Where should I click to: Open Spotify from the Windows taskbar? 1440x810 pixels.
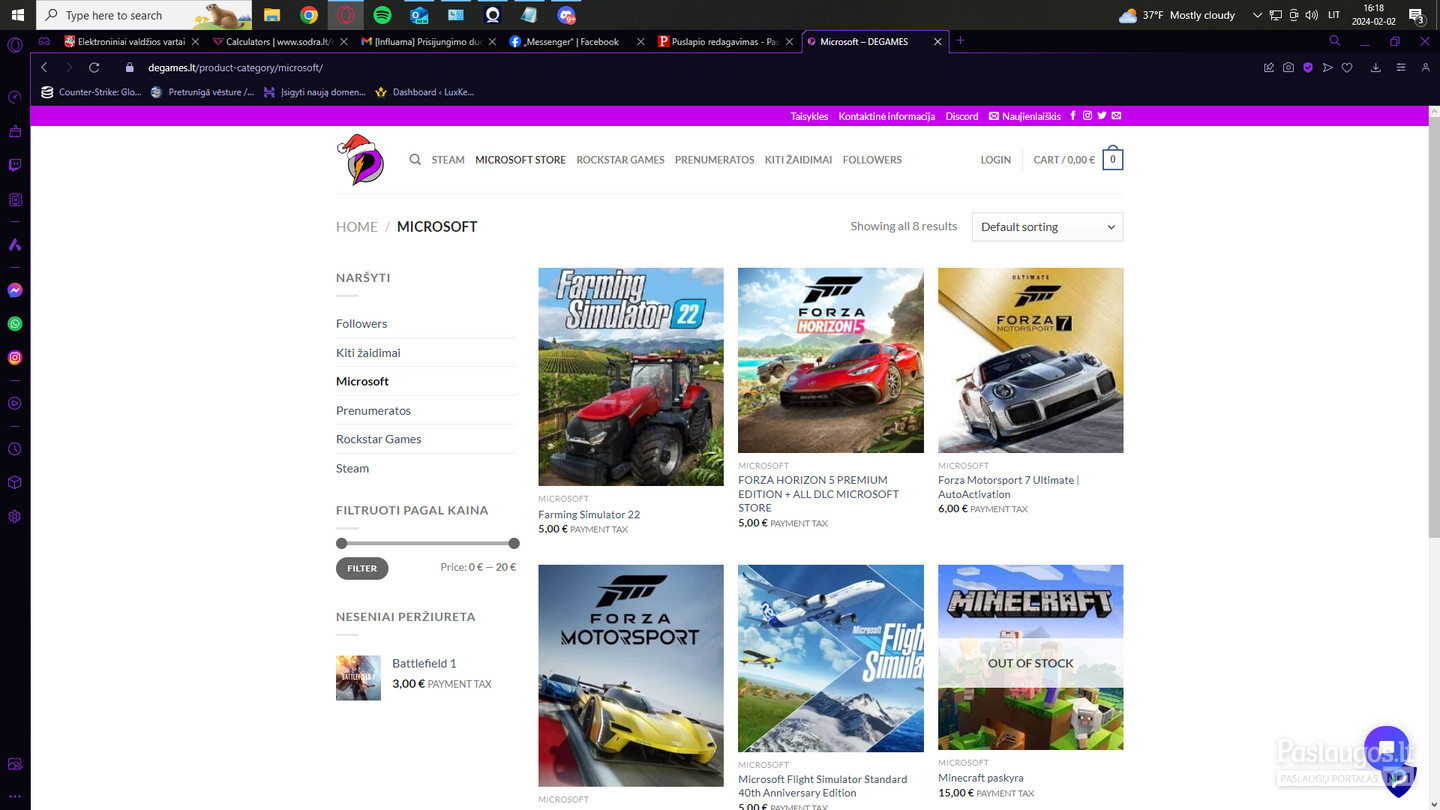[382, 15]
